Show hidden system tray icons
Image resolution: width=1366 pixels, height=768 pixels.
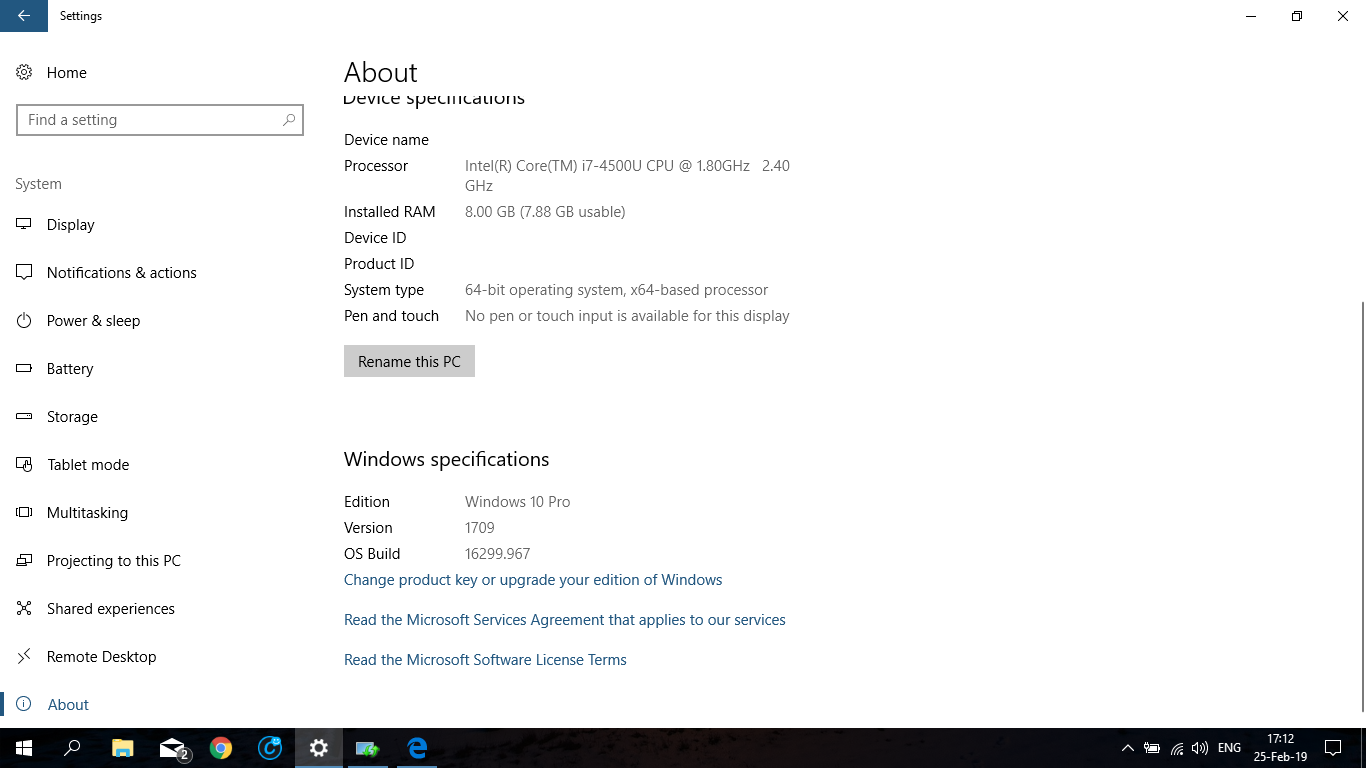(x=1128, y=748)
